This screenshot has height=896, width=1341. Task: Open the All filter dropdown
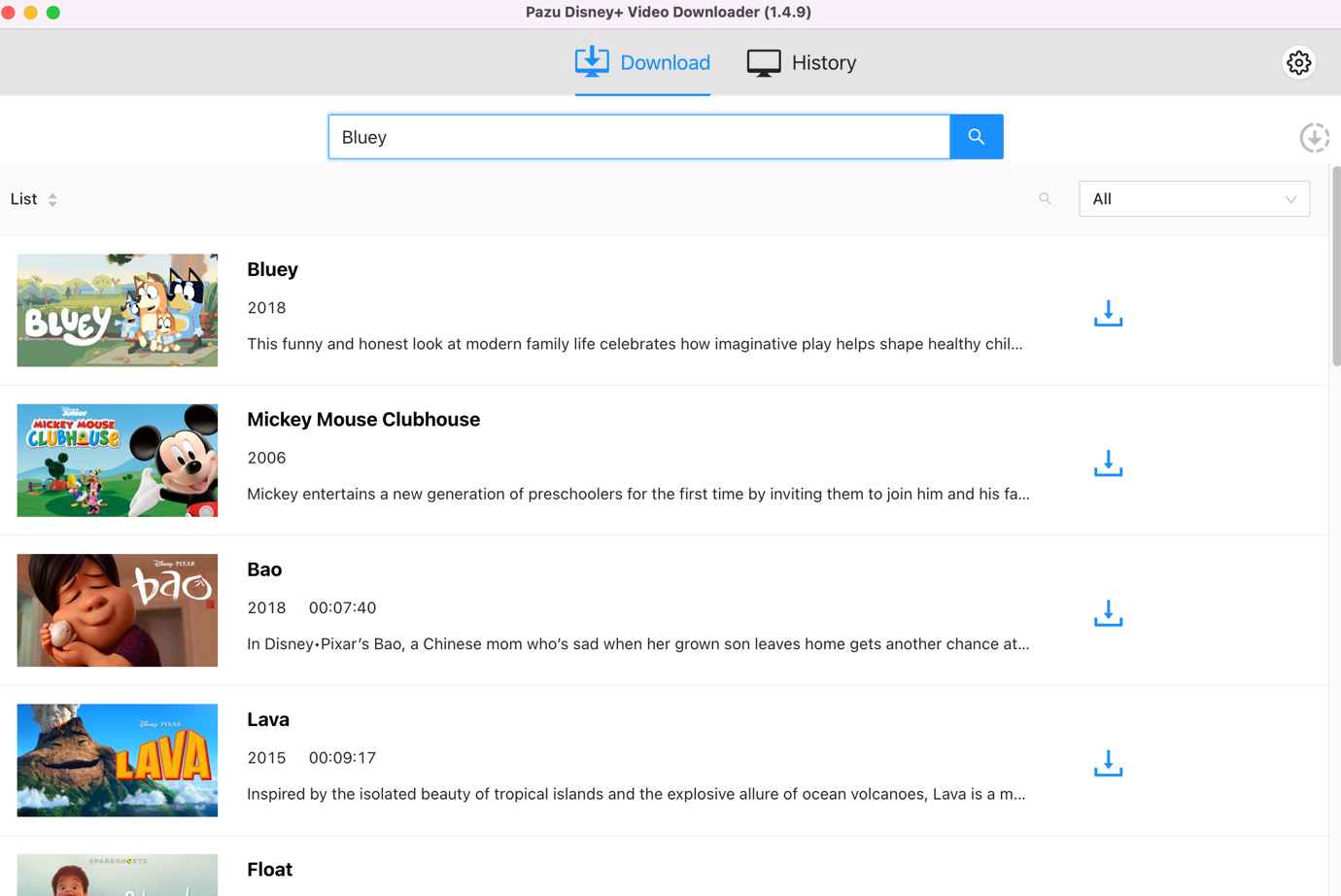click(1193, 199)
